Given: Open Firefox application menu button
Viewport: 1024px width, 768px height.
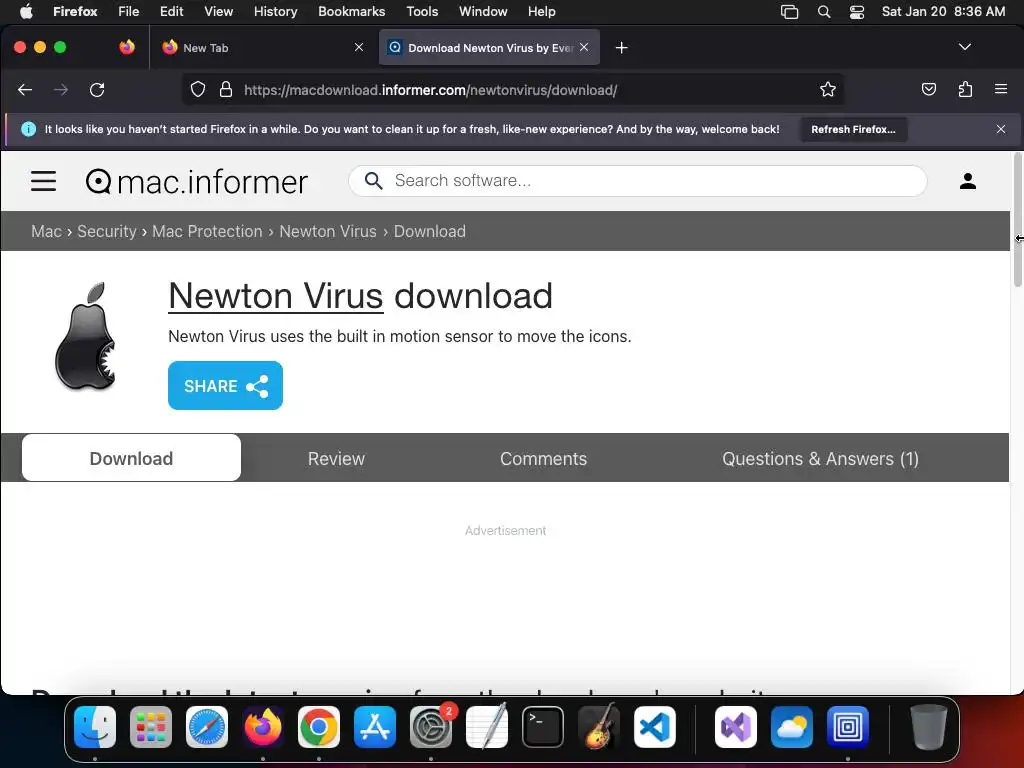Looking at the screenshot, I should coord(1000,89).
